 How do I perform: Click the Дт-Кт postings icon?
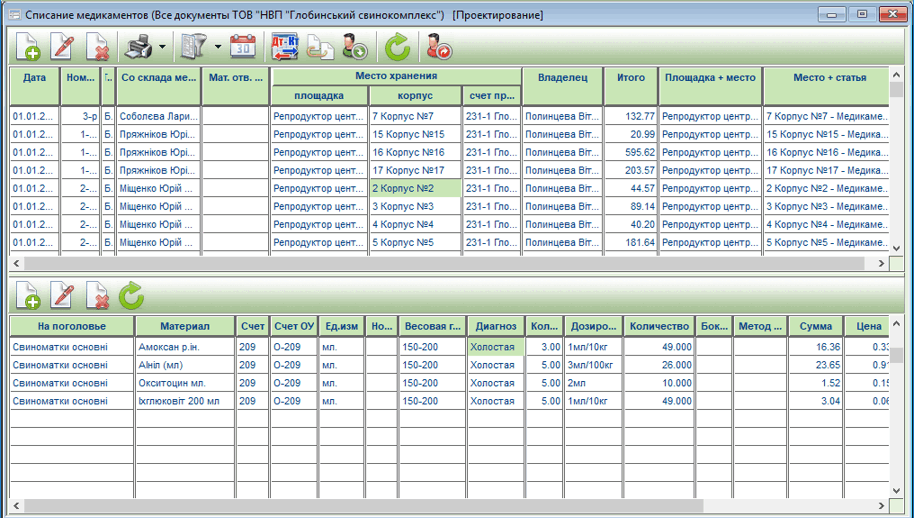click(285, 46)
